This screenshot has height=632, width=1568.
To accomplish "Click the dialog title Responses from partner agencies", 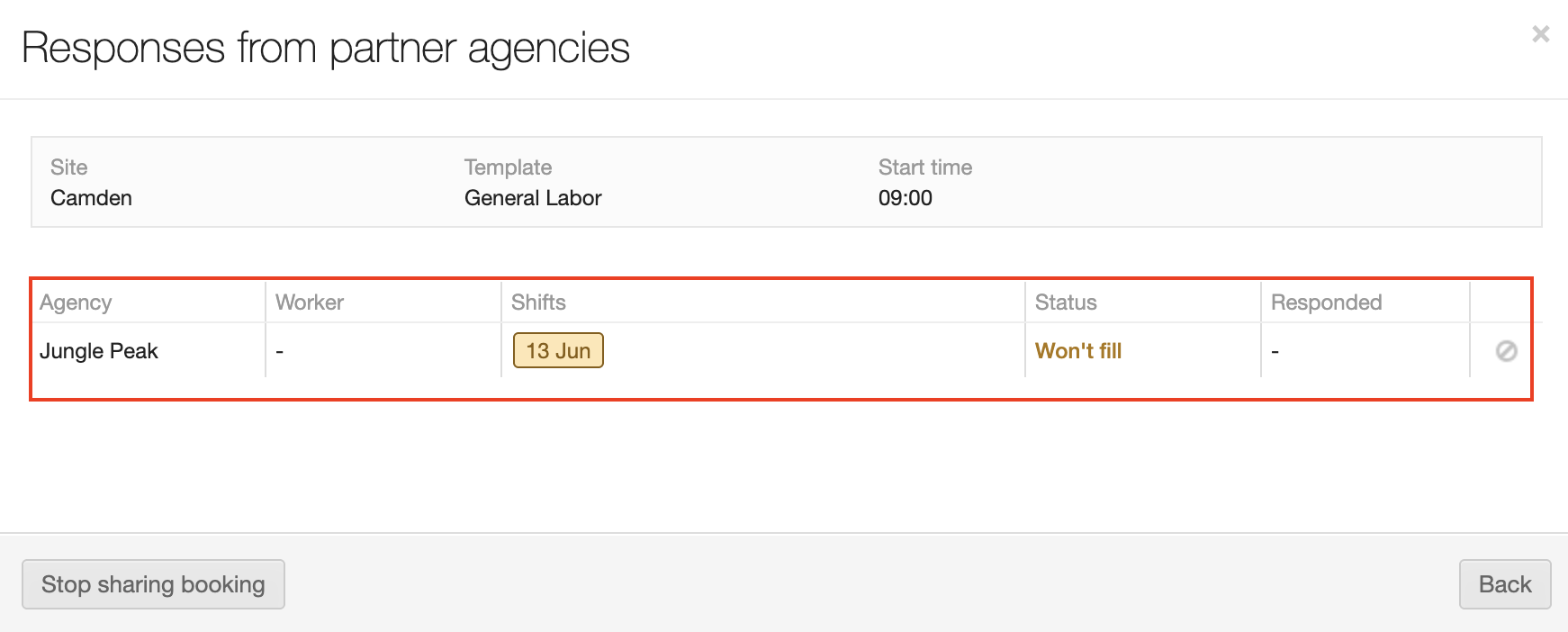I will click(325, 48).
